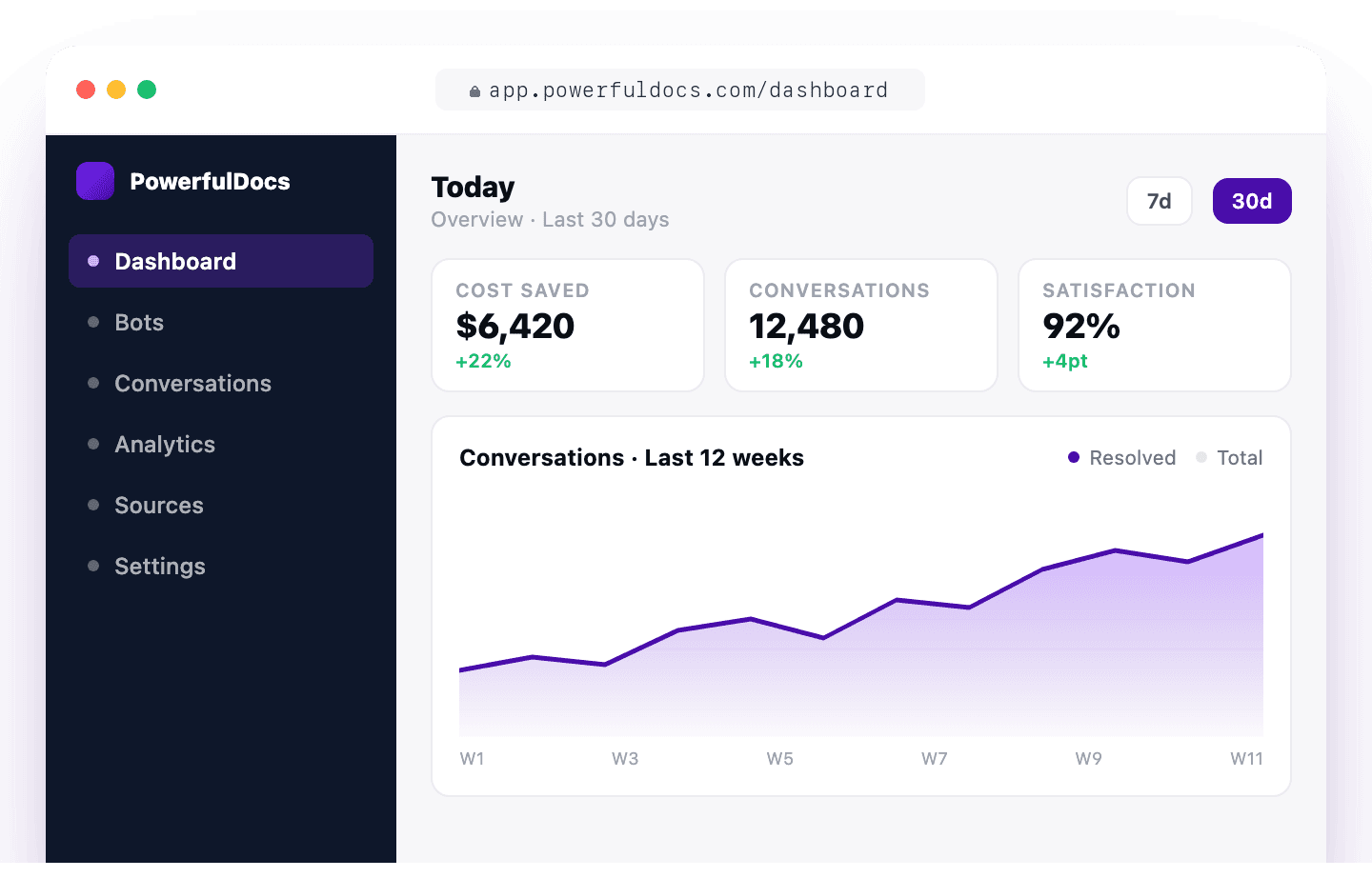This screenshot has height=878, width=1372.
Task: Click the W9 axis label
Action: (1089, 759)
